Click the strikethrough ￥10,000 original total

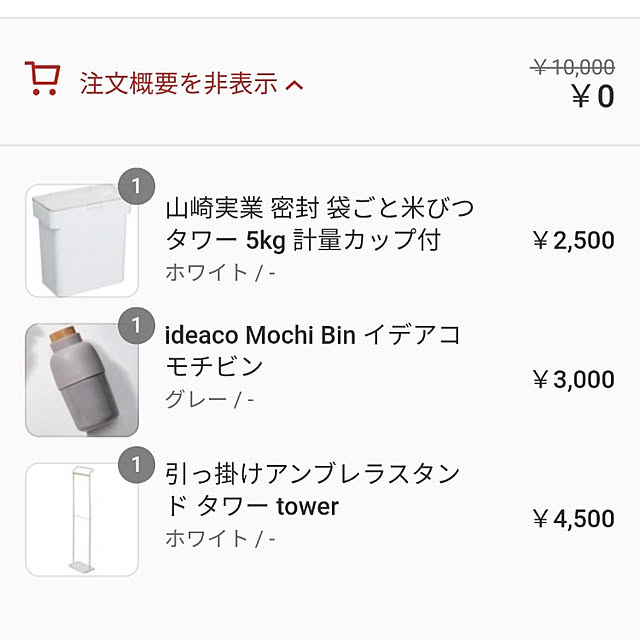573,67
